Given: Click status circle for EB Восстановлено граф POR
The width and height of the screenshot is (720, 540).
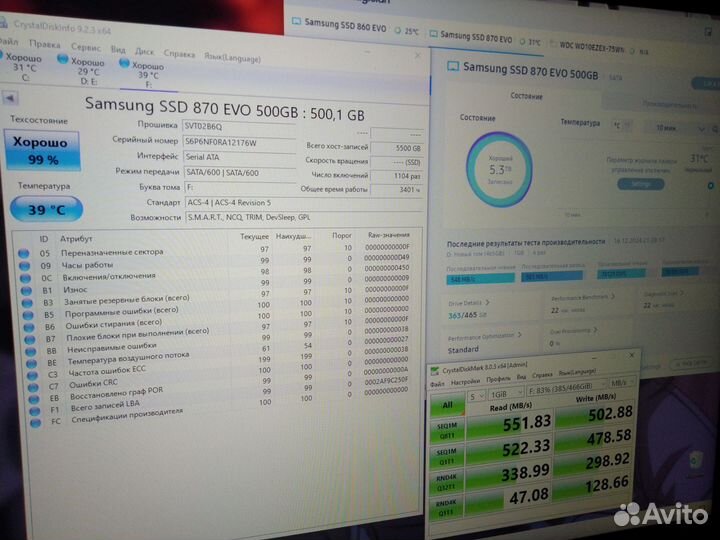Looking at the screenshot, I should tap(34, 399).
